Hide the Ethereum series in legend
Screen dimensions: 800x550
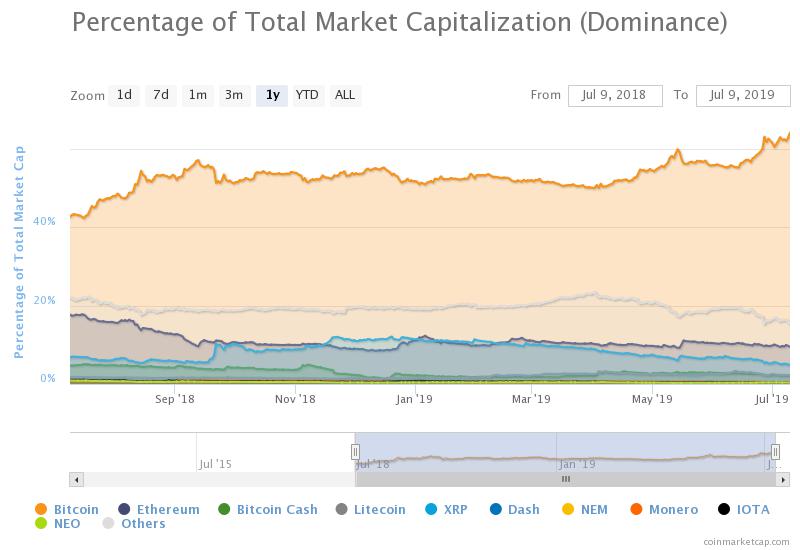(x=125, y=509)
